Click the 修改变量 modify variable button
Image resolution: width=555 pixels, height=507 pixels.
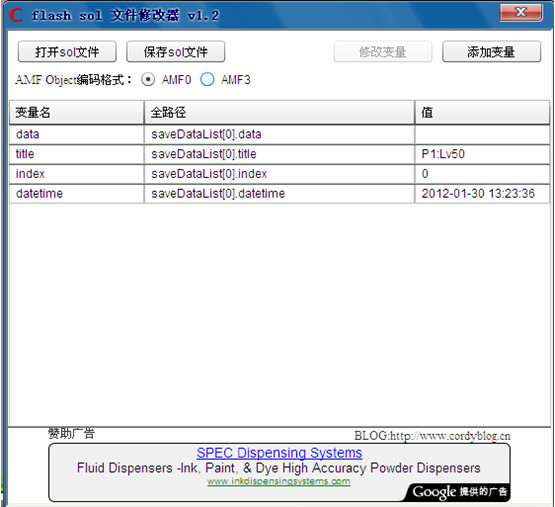coord(383,52)
